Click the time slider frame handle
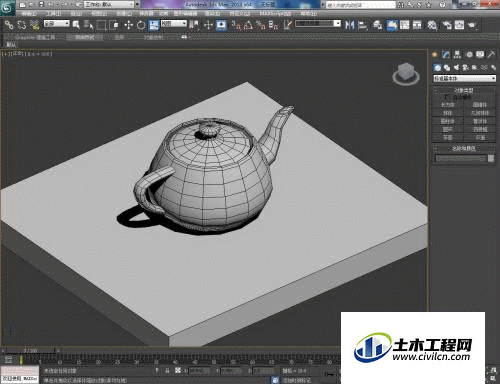The image size is (500, 384). tap(31, 350)
